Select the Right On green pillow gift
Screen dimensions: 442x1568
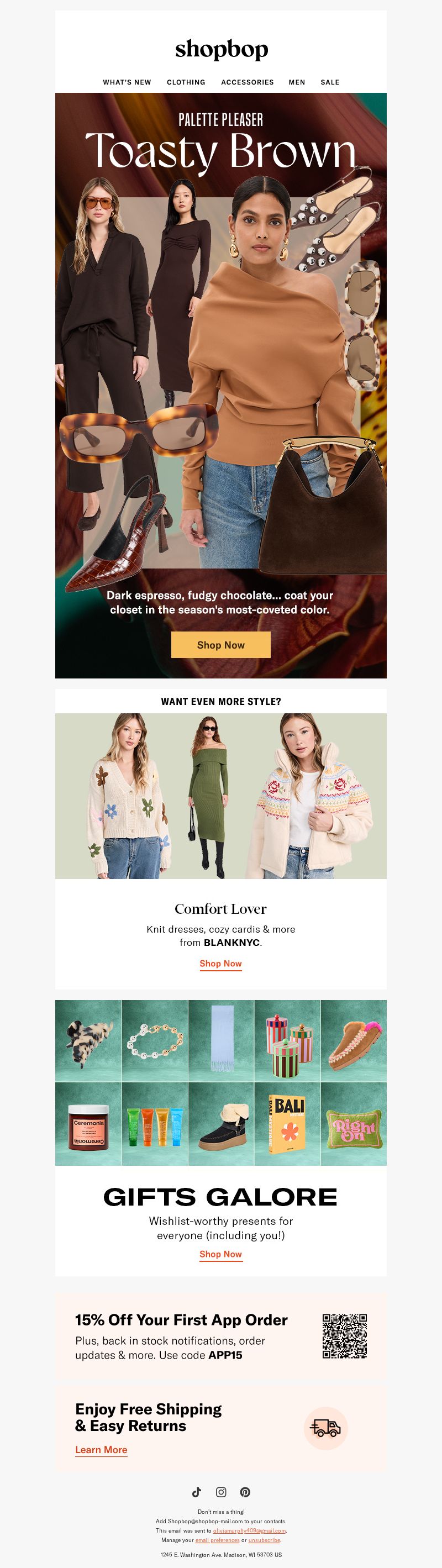pos(354,1124)
